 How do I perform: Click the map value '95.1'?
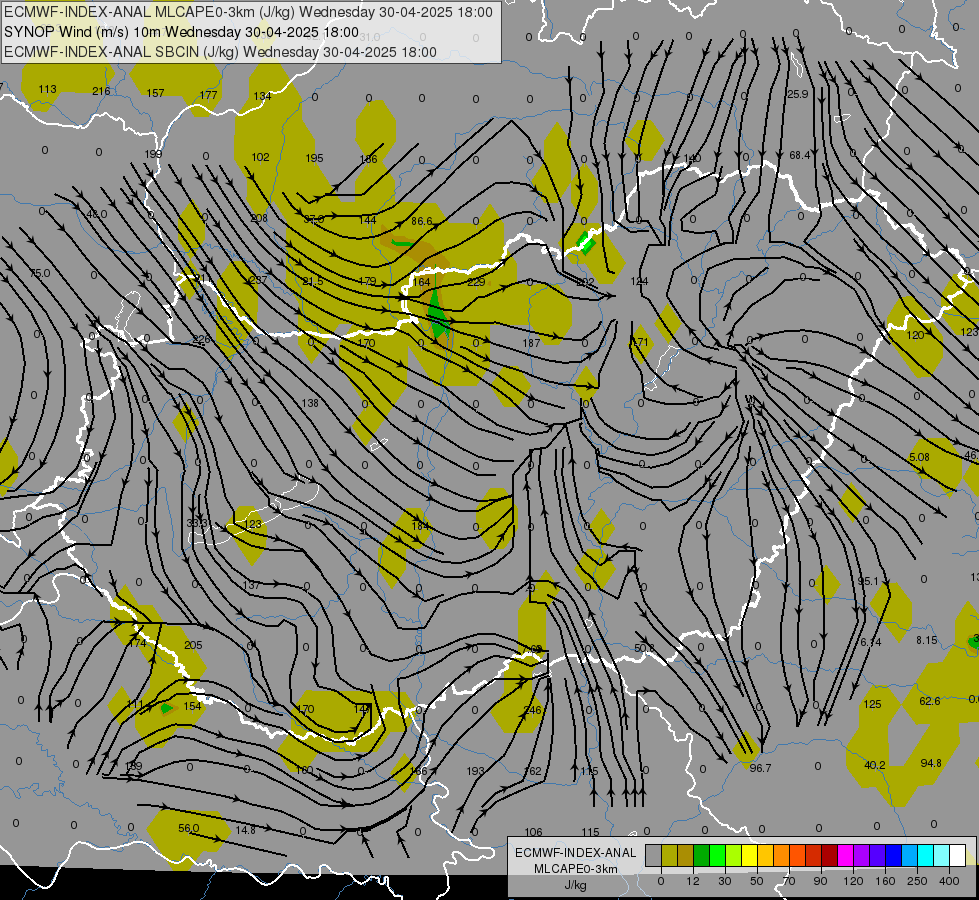point(867,581)
